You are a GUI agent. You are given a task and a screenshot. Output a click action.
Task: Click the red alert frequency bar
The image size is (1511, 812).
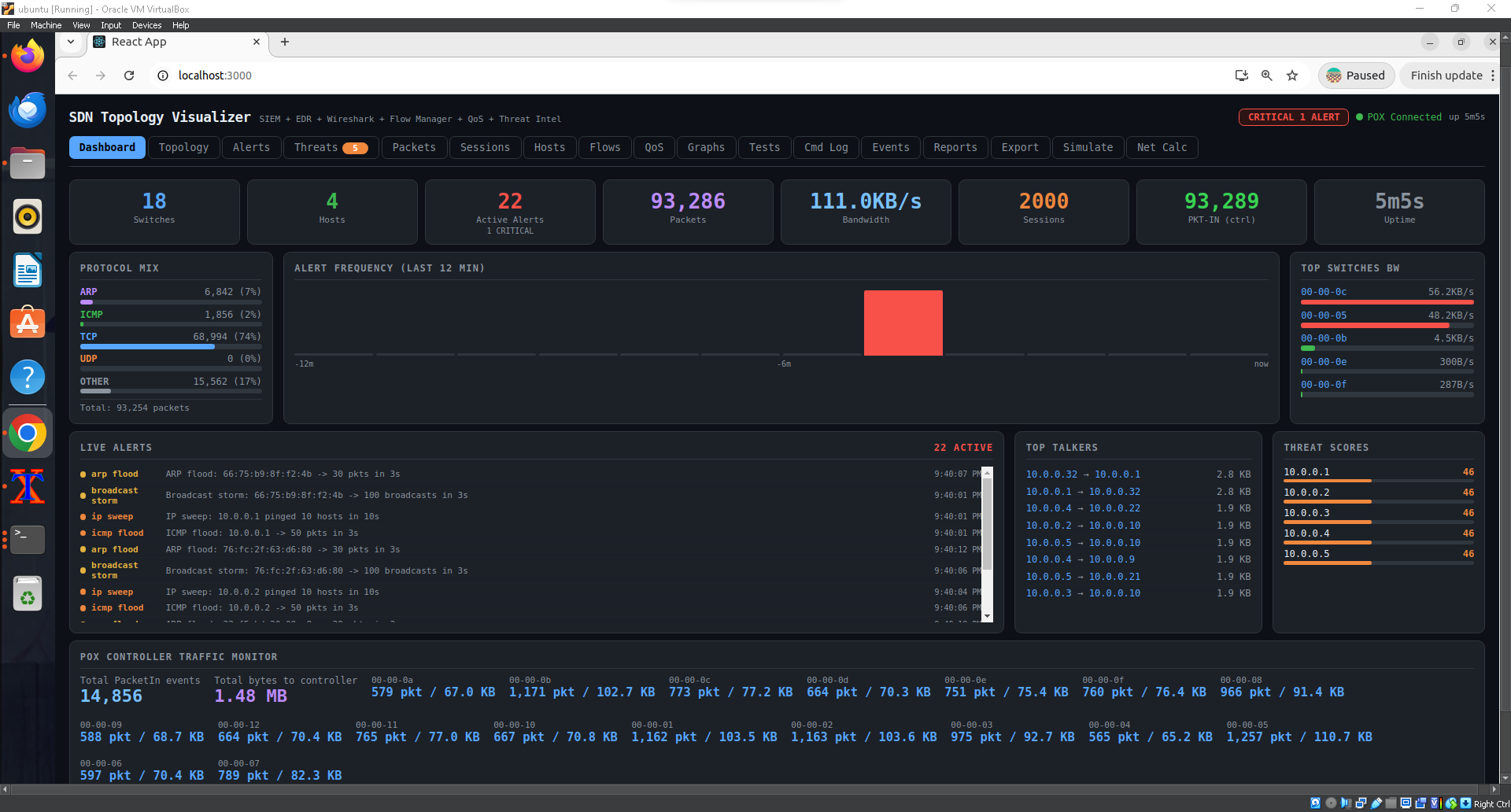pyautogui.click(x=903, y=323)
